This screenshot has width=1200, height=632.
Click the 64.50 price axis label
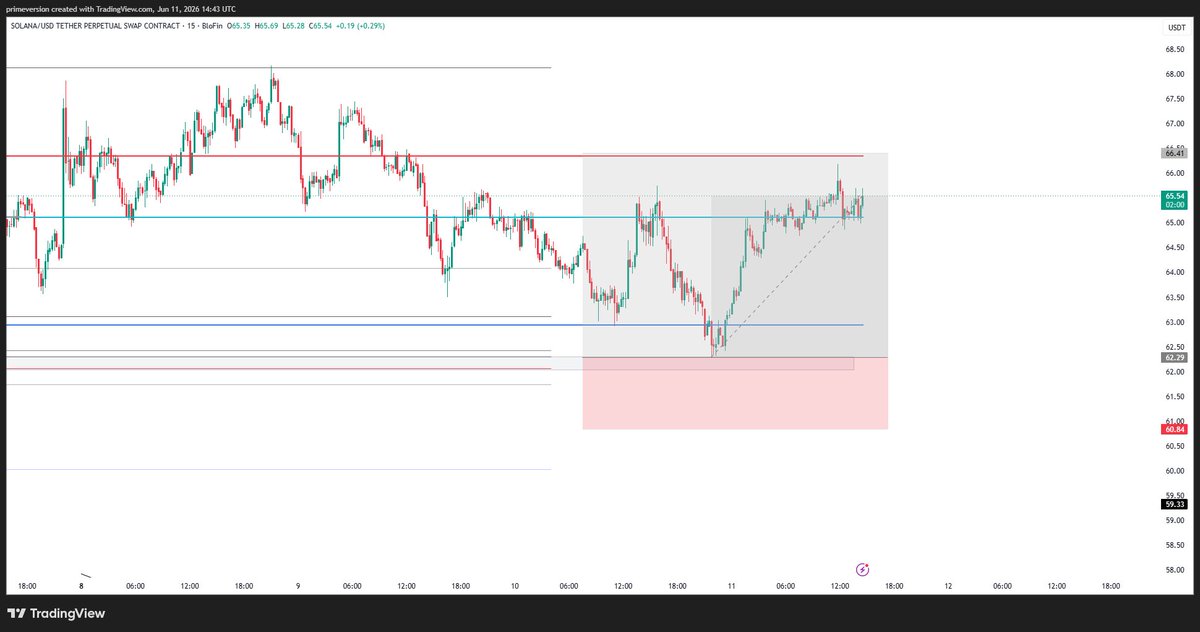point(1175,248)
